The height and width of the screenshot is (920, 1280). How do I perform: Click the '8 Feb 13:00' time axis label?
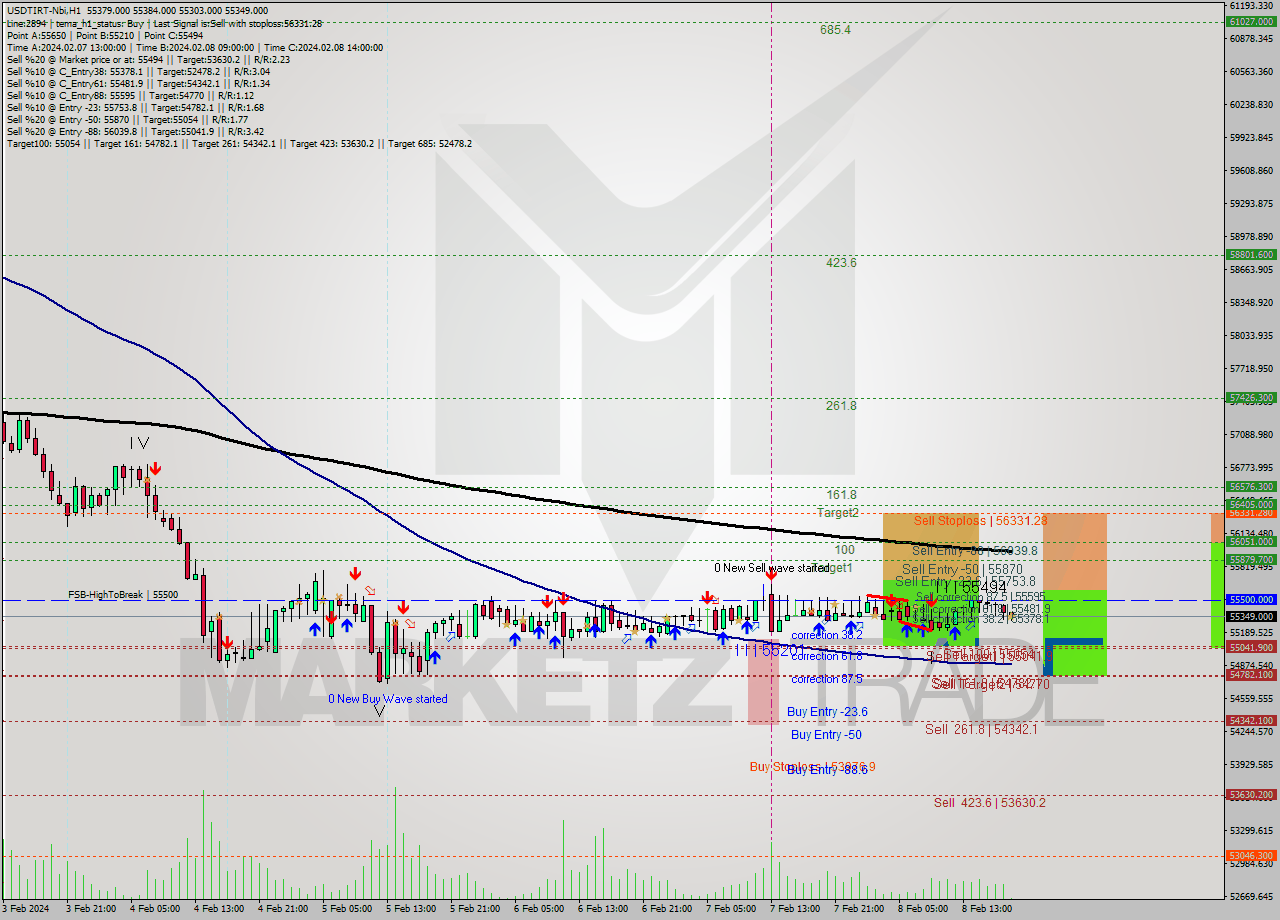coord(986,909)
